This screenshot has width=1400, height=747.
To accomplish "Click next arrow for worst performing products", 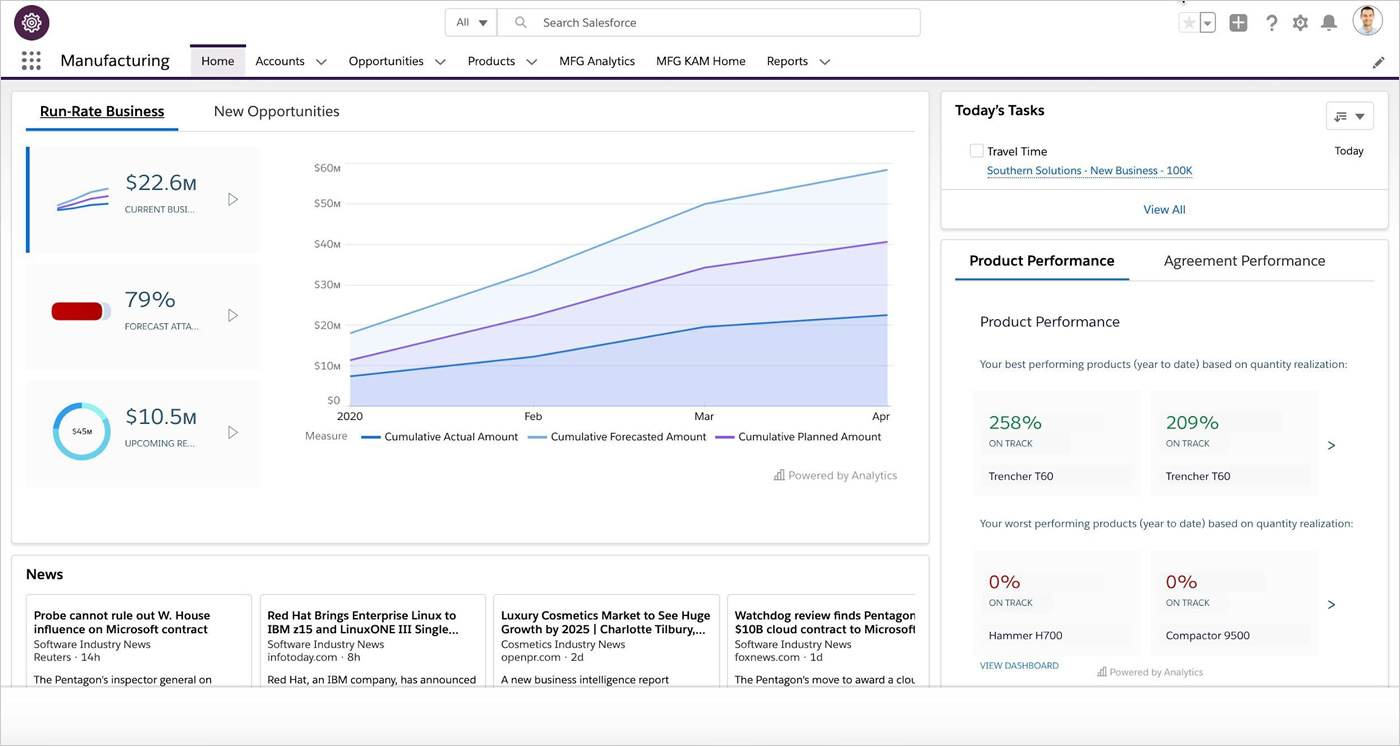I will (1331, 604).
